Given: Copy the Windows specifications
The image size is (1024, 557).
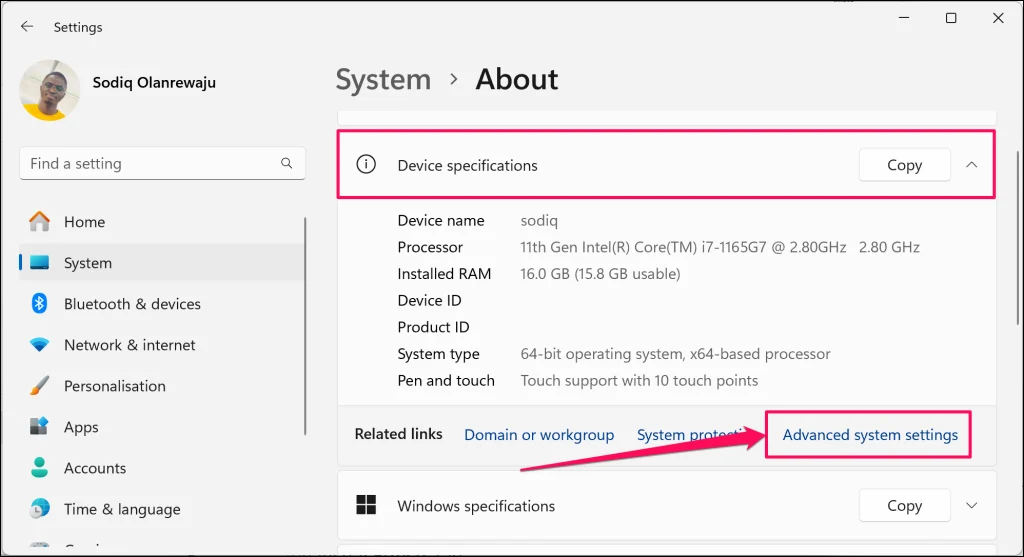Looking at the screenshot, I should (x=904, y=506).
